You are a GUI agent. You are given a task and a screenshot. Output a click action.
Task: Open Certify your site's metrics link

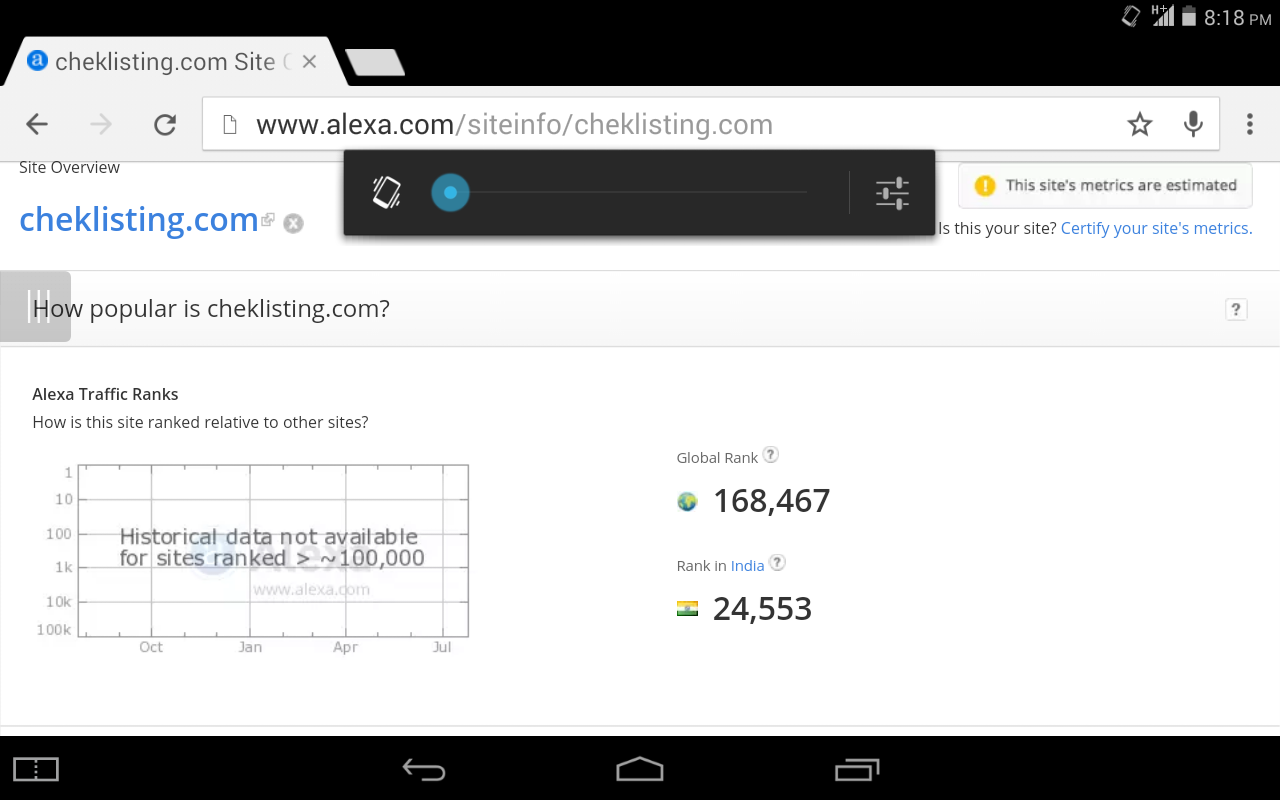1156,228
